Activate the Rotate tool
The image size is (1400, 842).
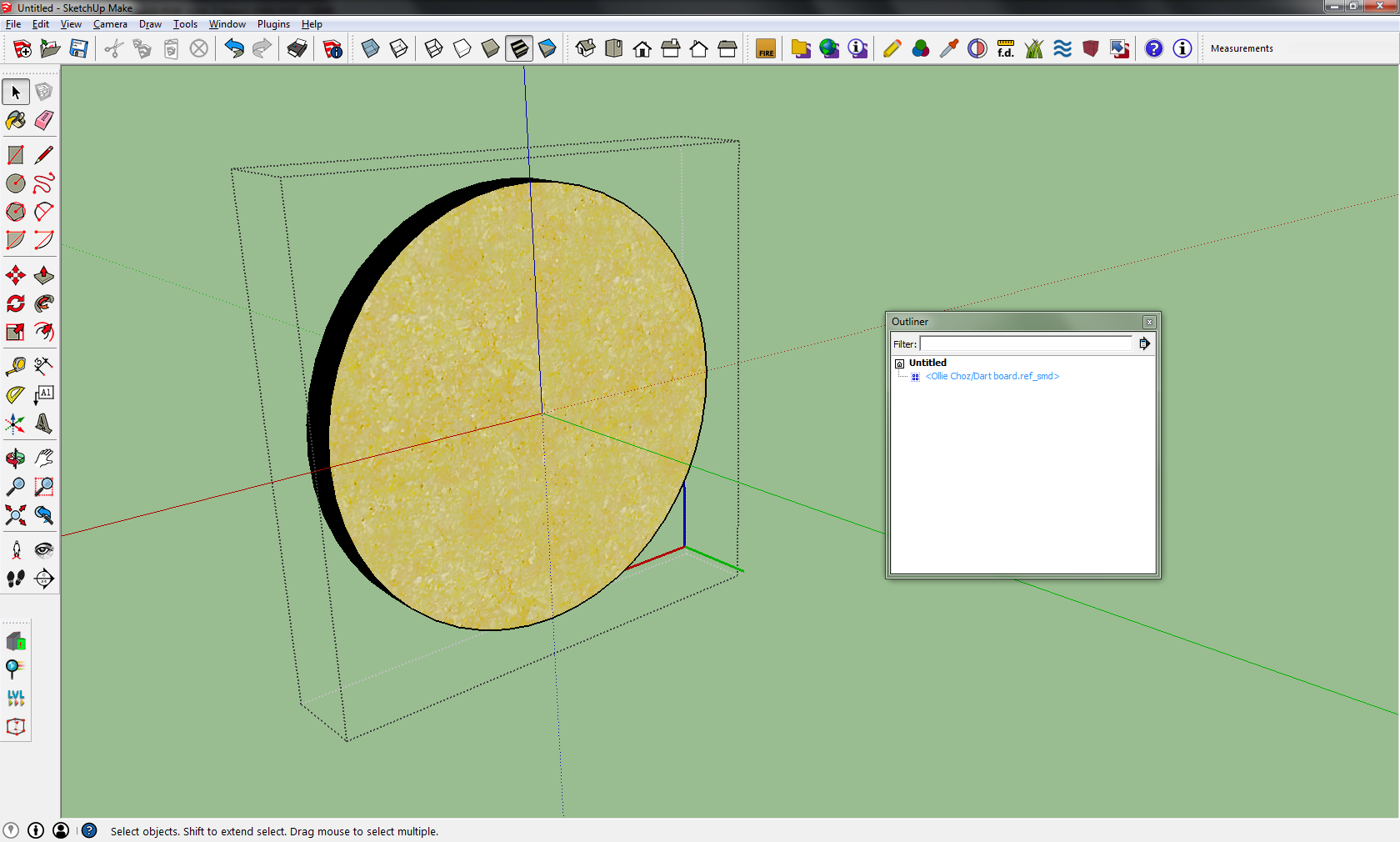[16, 304]
